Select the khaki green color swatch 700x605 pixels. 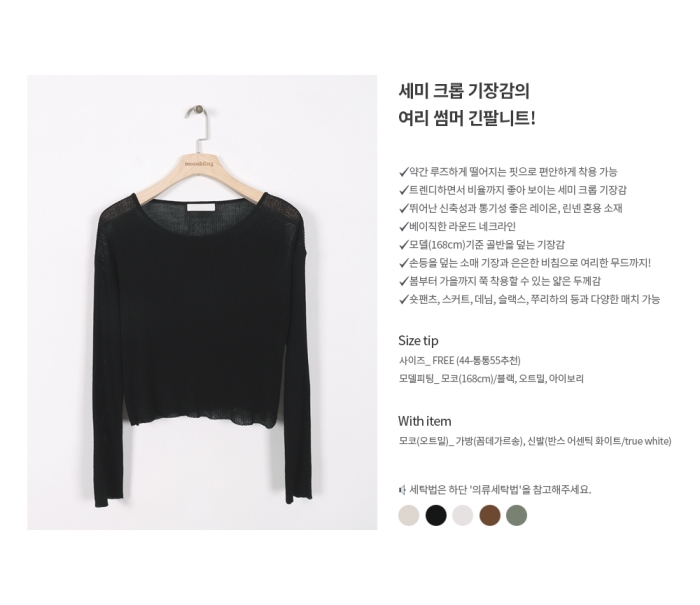point(517,515)
